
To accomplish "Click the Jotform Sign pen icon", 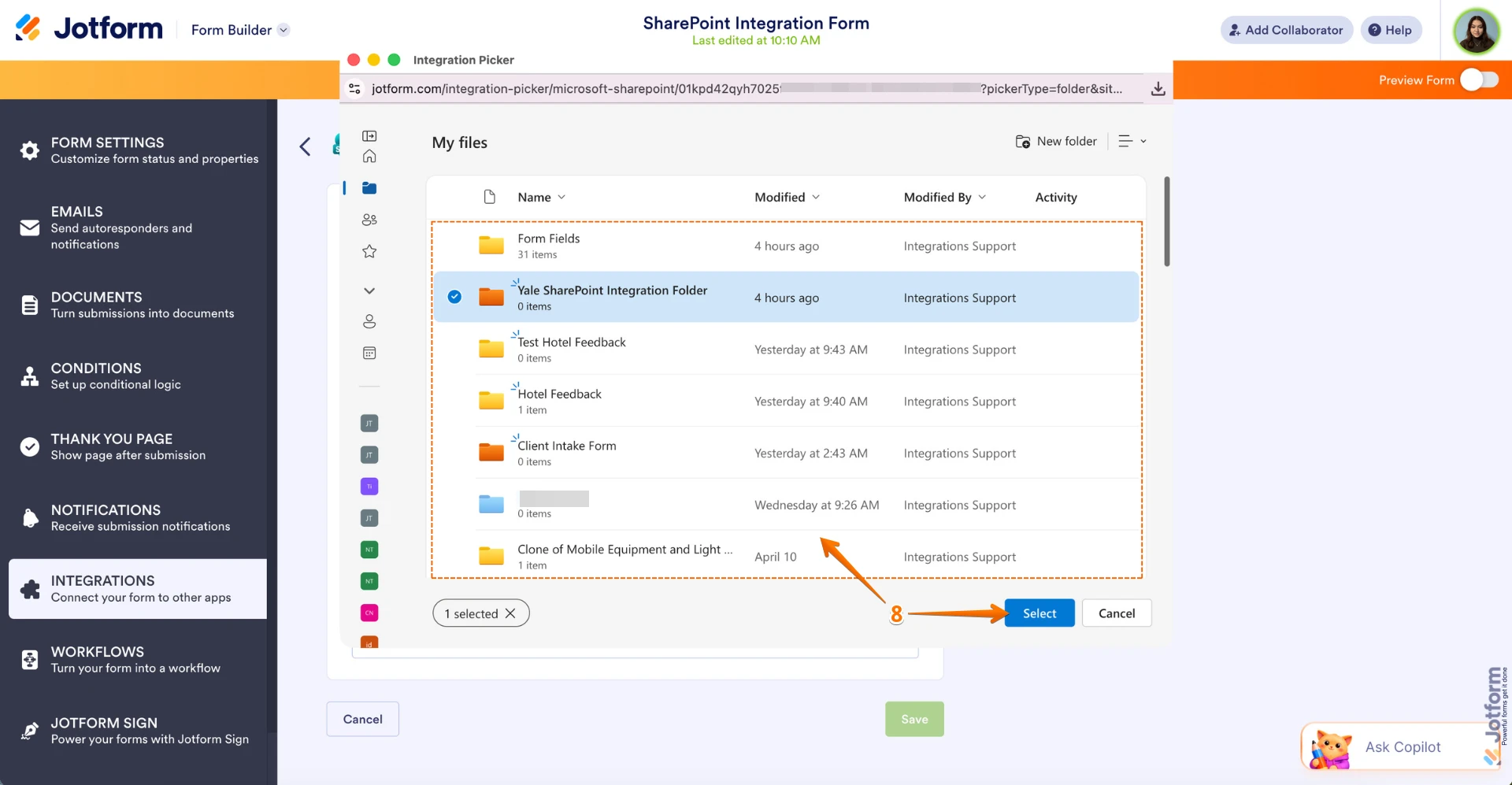I will 30,731.
